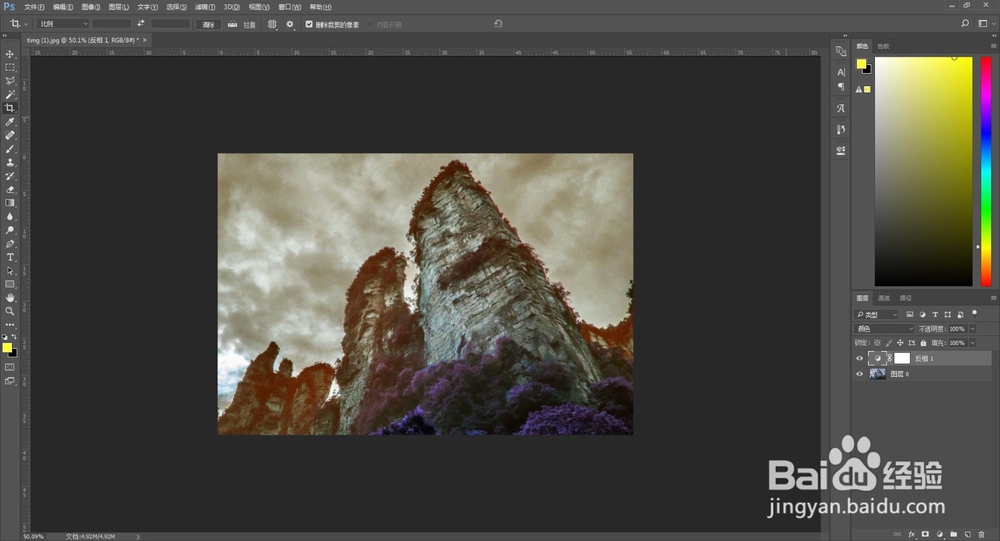Select the Magic Wand tool

(10, 94)
